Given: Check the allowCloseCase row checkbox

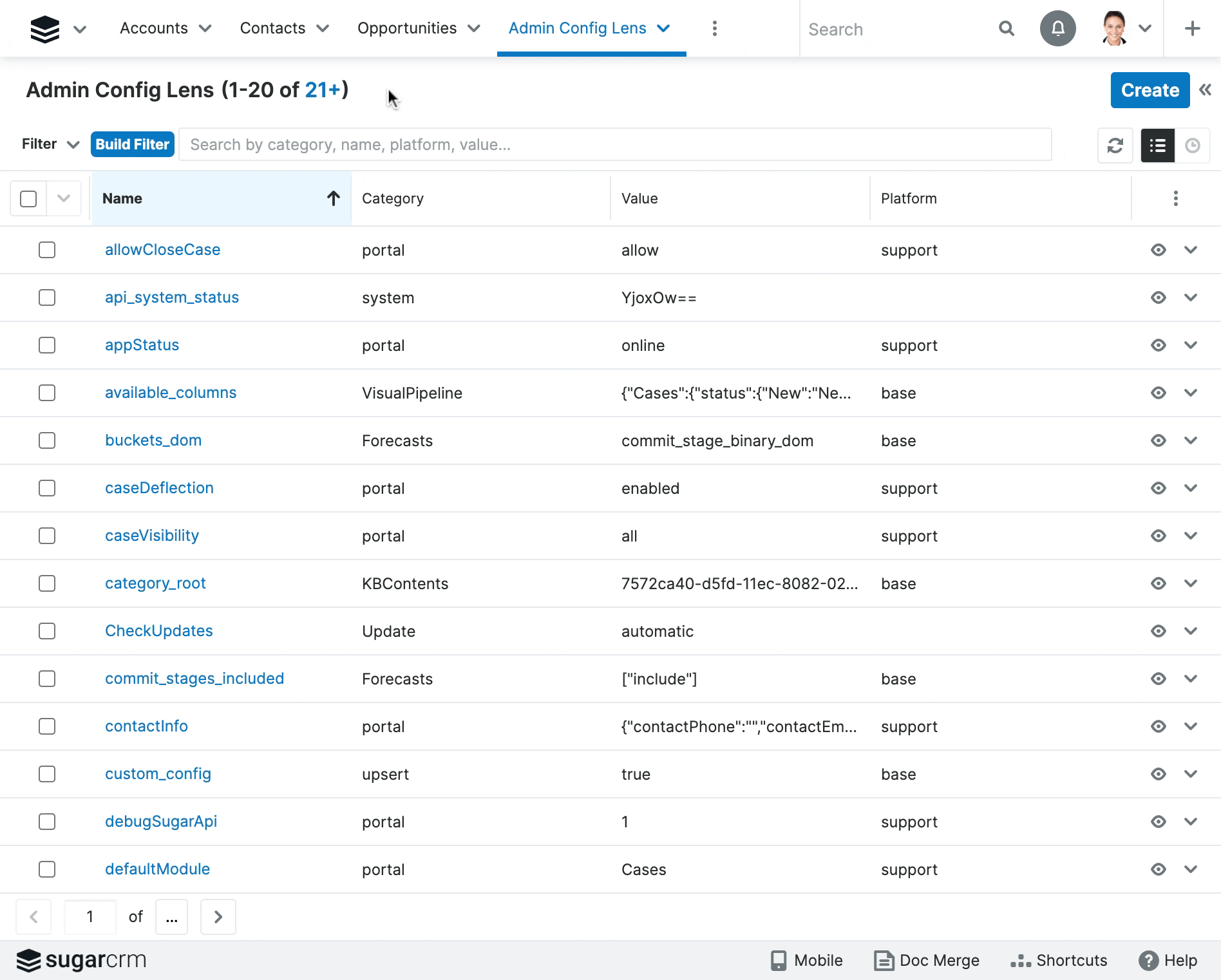Looking at the screenshot, I should 47,250.
